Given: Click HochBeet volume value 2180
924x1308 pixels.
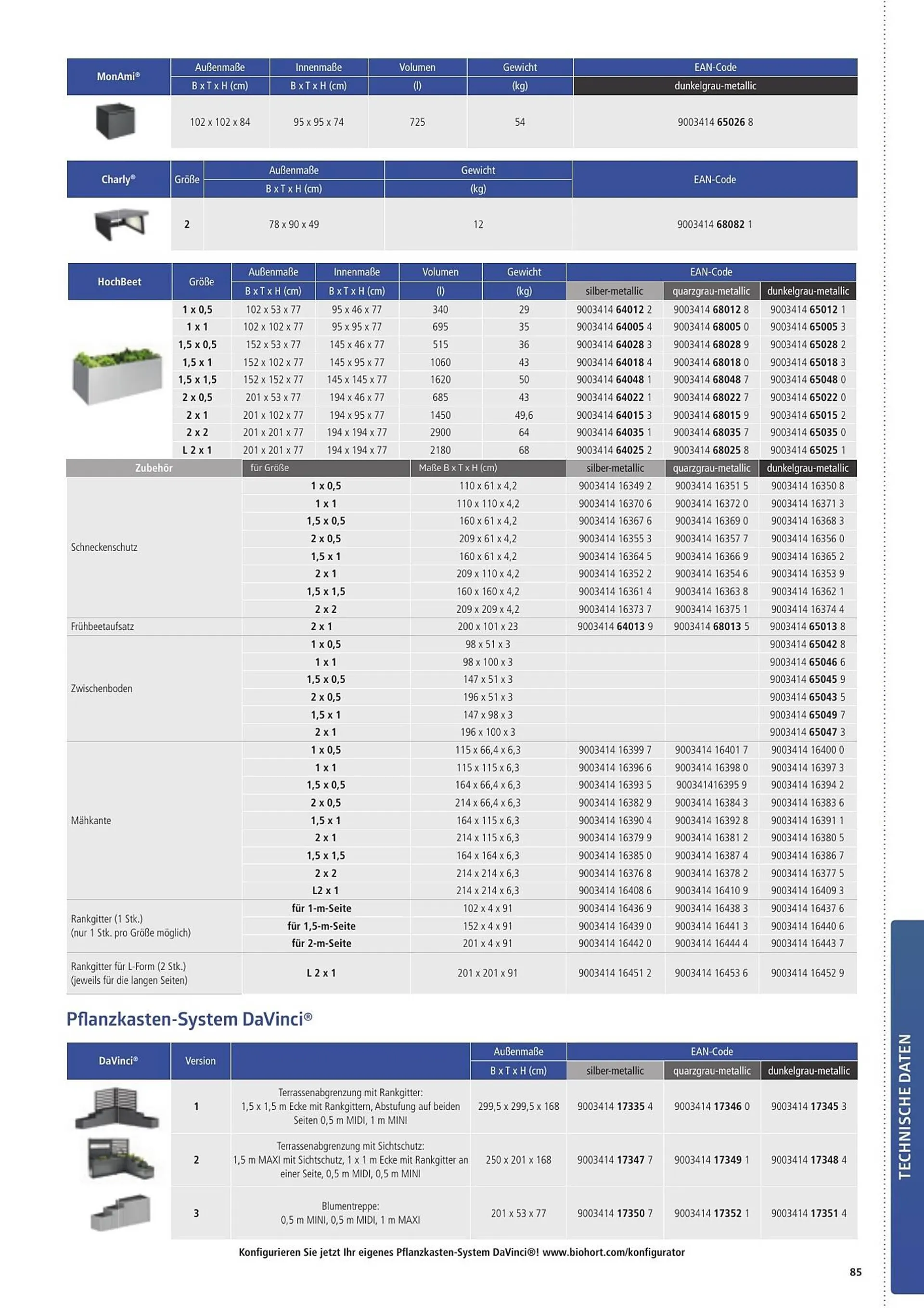Looking at the screenshot, I should (x=440, y=450).
